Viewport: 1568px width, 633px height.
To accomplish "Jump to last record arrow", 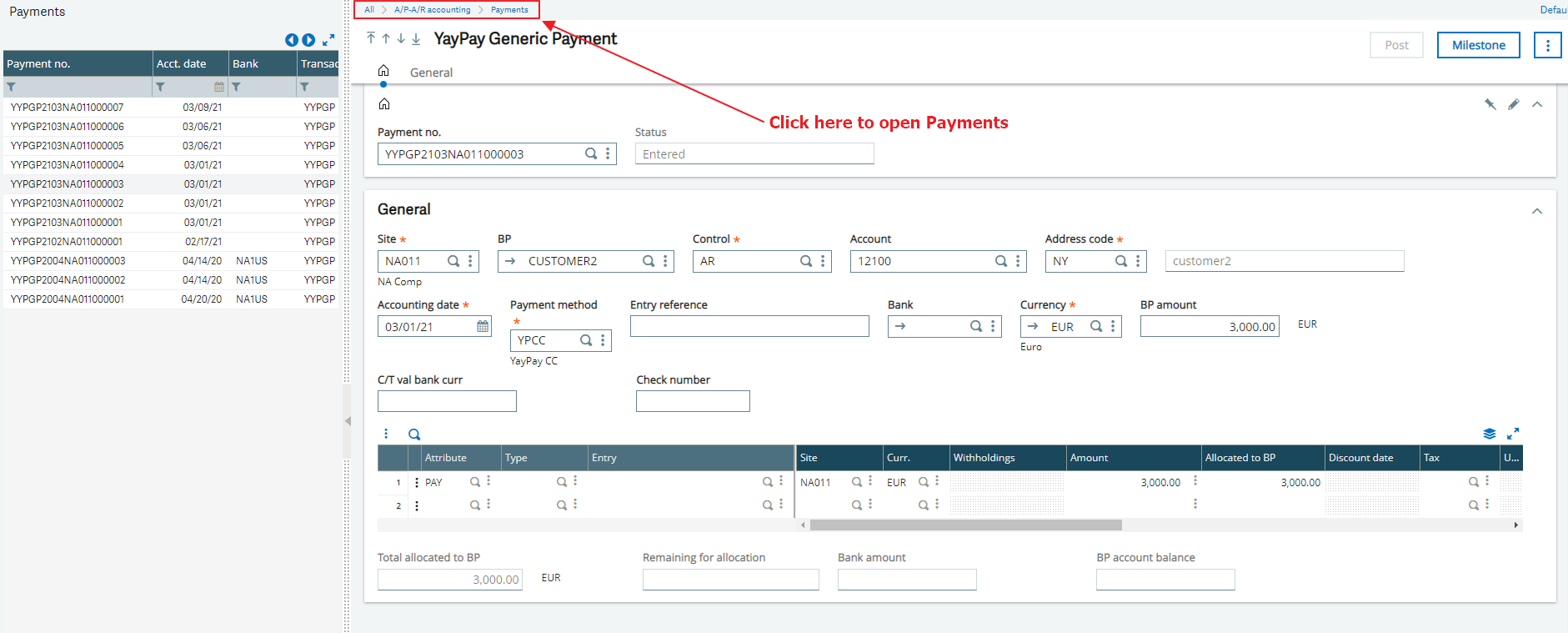I will (x=416, y=38).
